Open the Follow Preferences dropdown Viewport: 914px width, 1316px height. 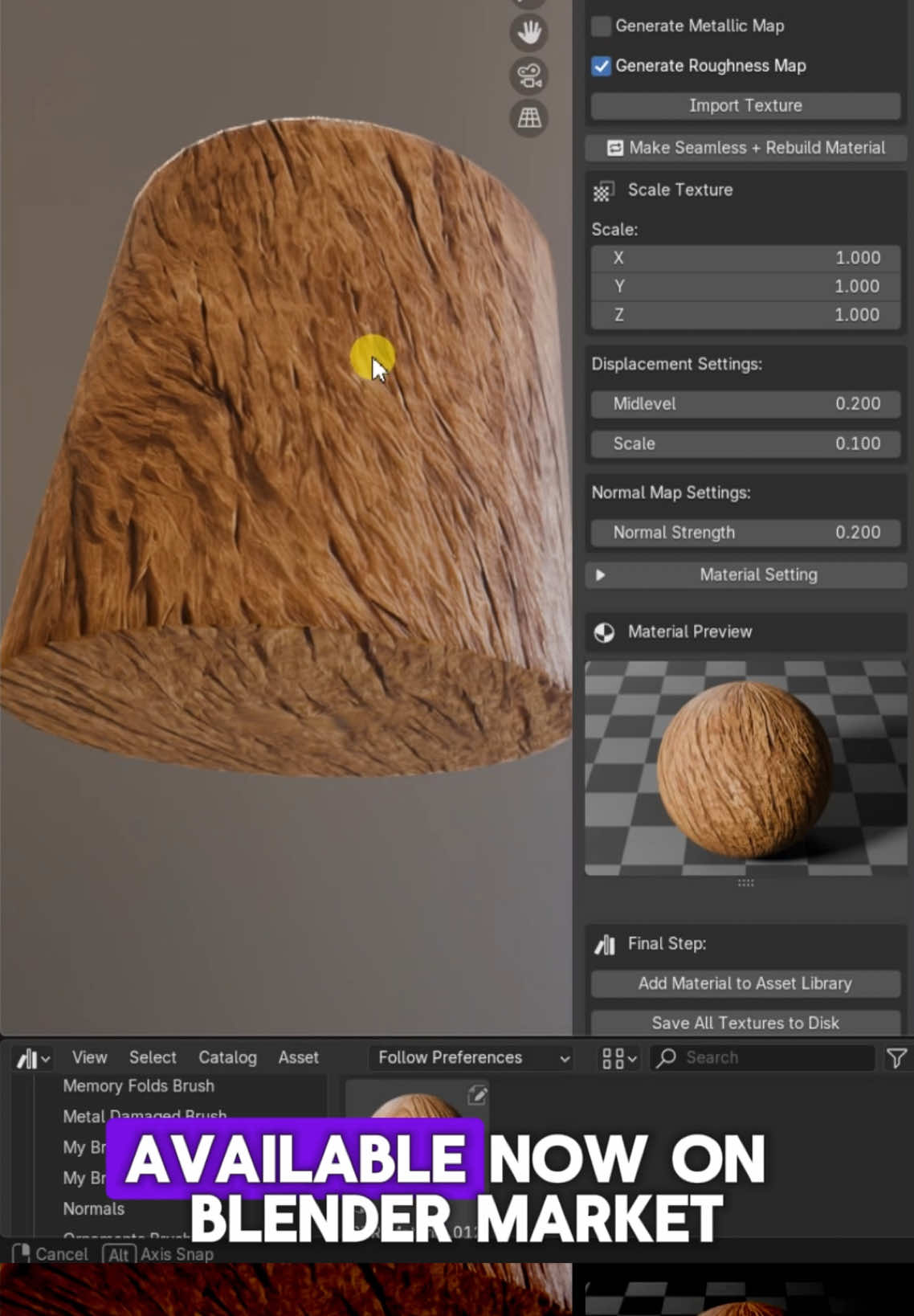(472, 1058)
